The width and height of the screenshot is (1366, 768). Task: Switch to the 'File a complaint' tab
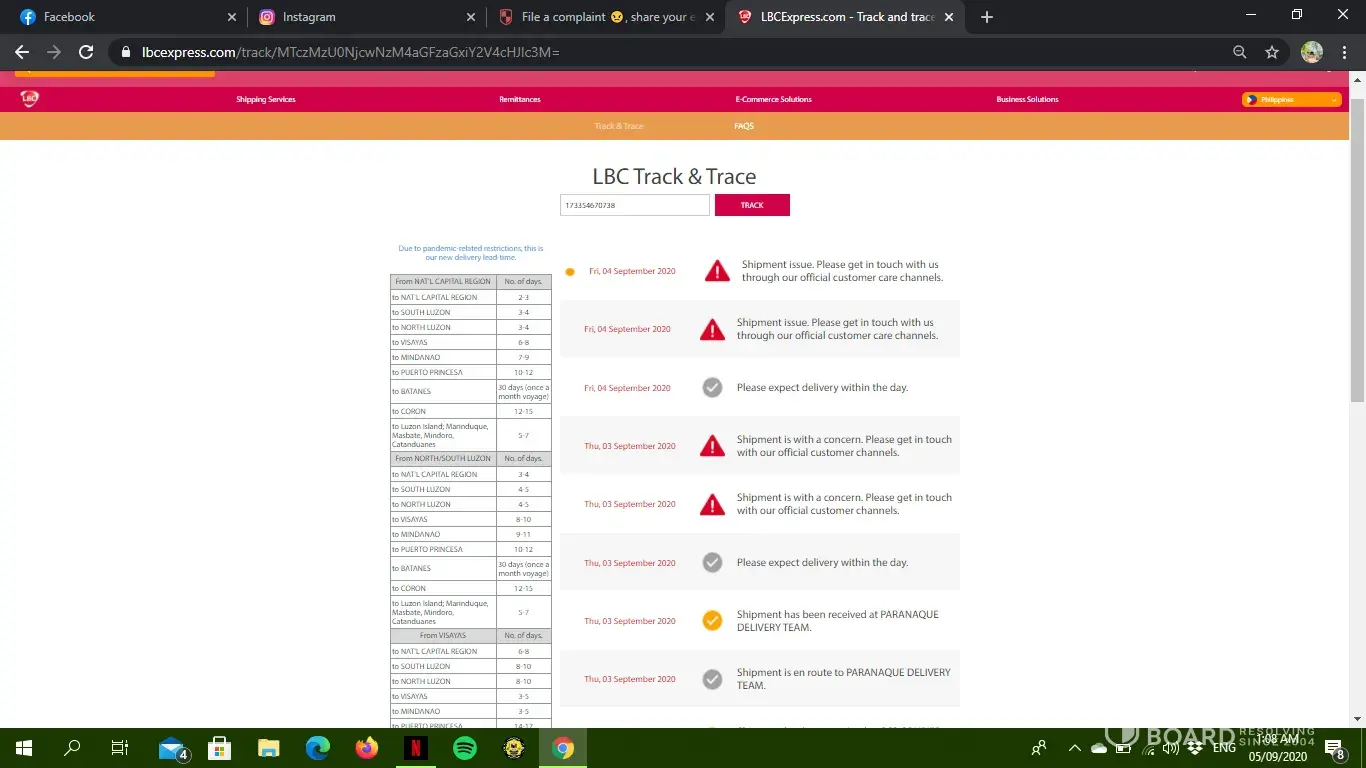click(x=605, y=17)
